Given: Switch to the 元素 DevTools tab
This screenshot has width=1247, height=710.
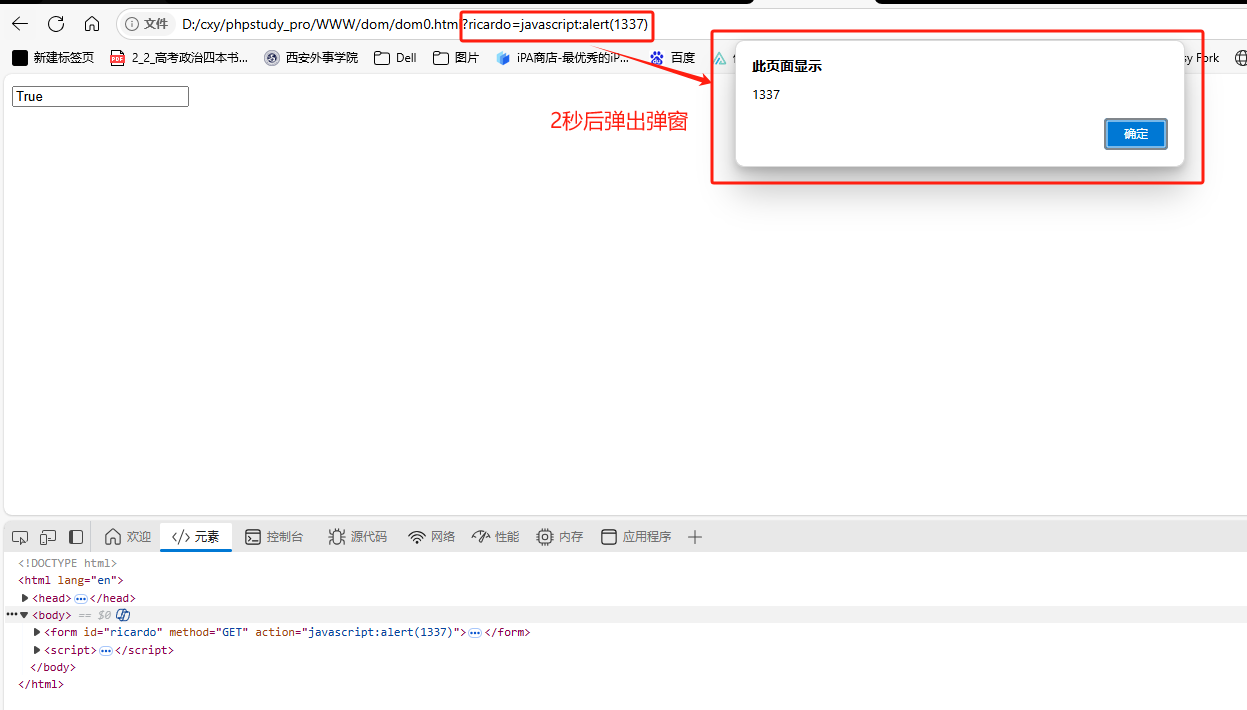Looking at the screenshot, I should pyautogui.click(x=196, y=537).
